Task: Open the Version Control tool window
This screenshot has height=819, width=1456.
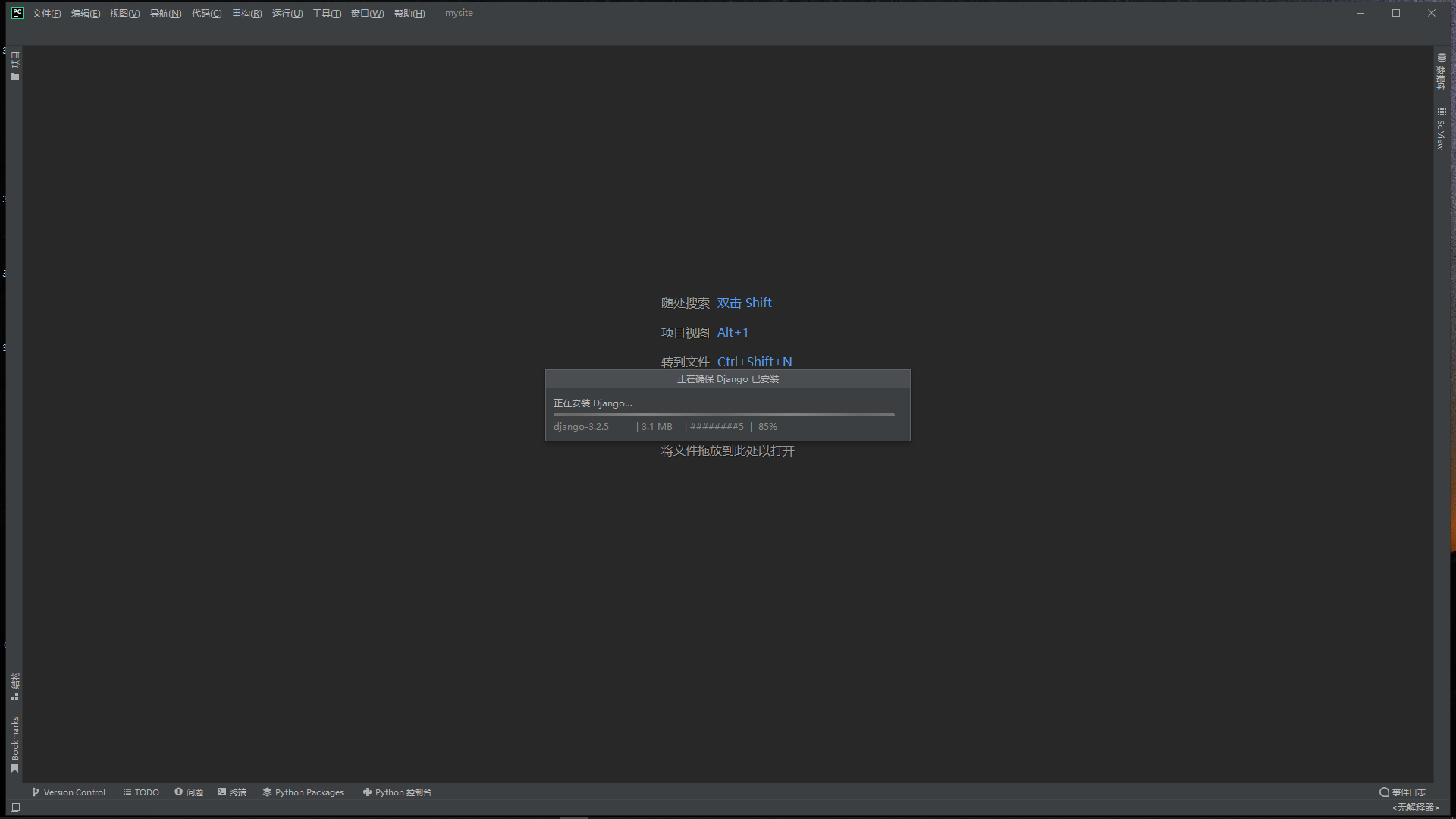Action: point(68,792)
